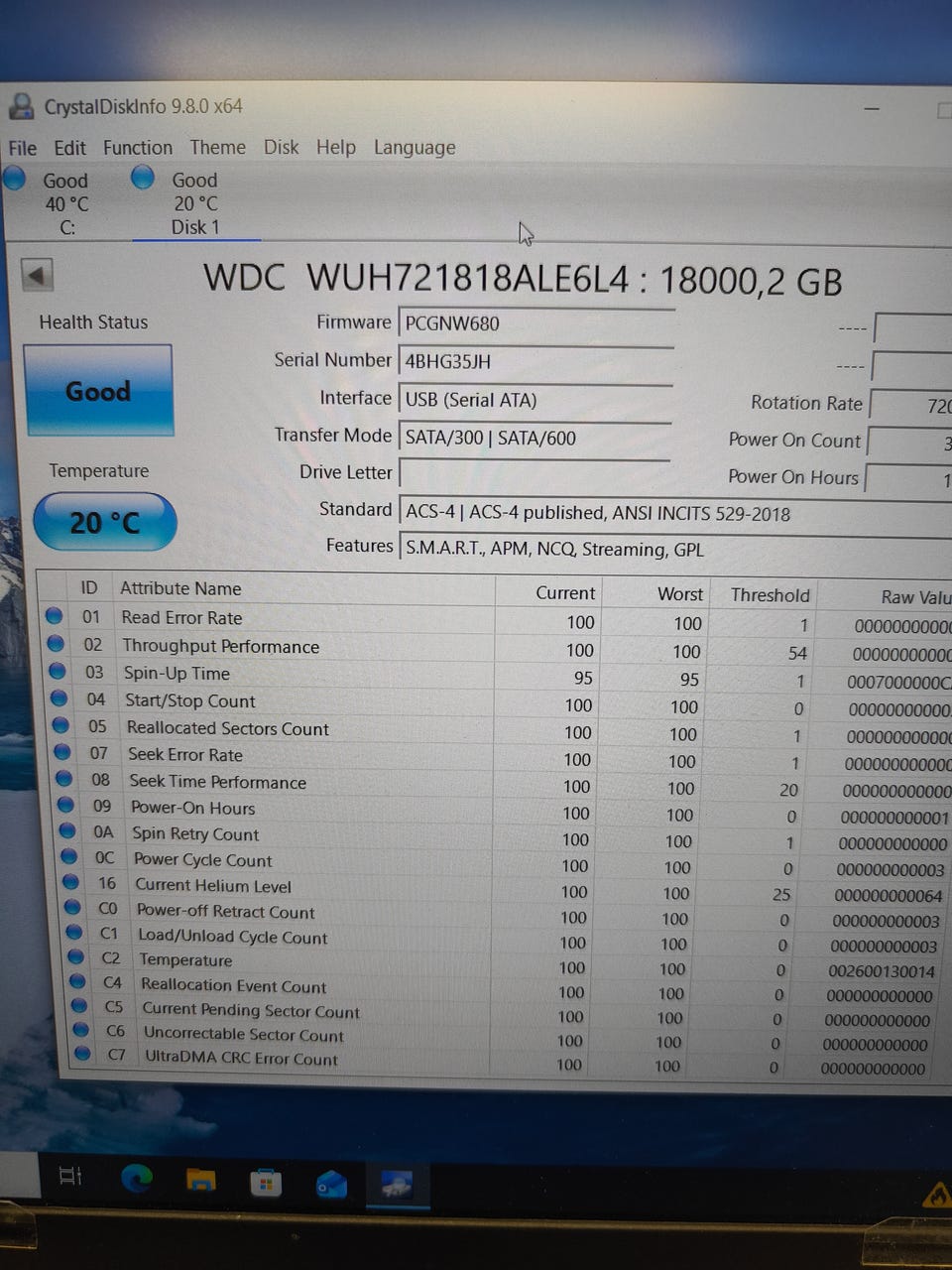This screenshot has width=952, height=1270.
Task: Open File Explorer from the taskbar
Action: 201,1179
